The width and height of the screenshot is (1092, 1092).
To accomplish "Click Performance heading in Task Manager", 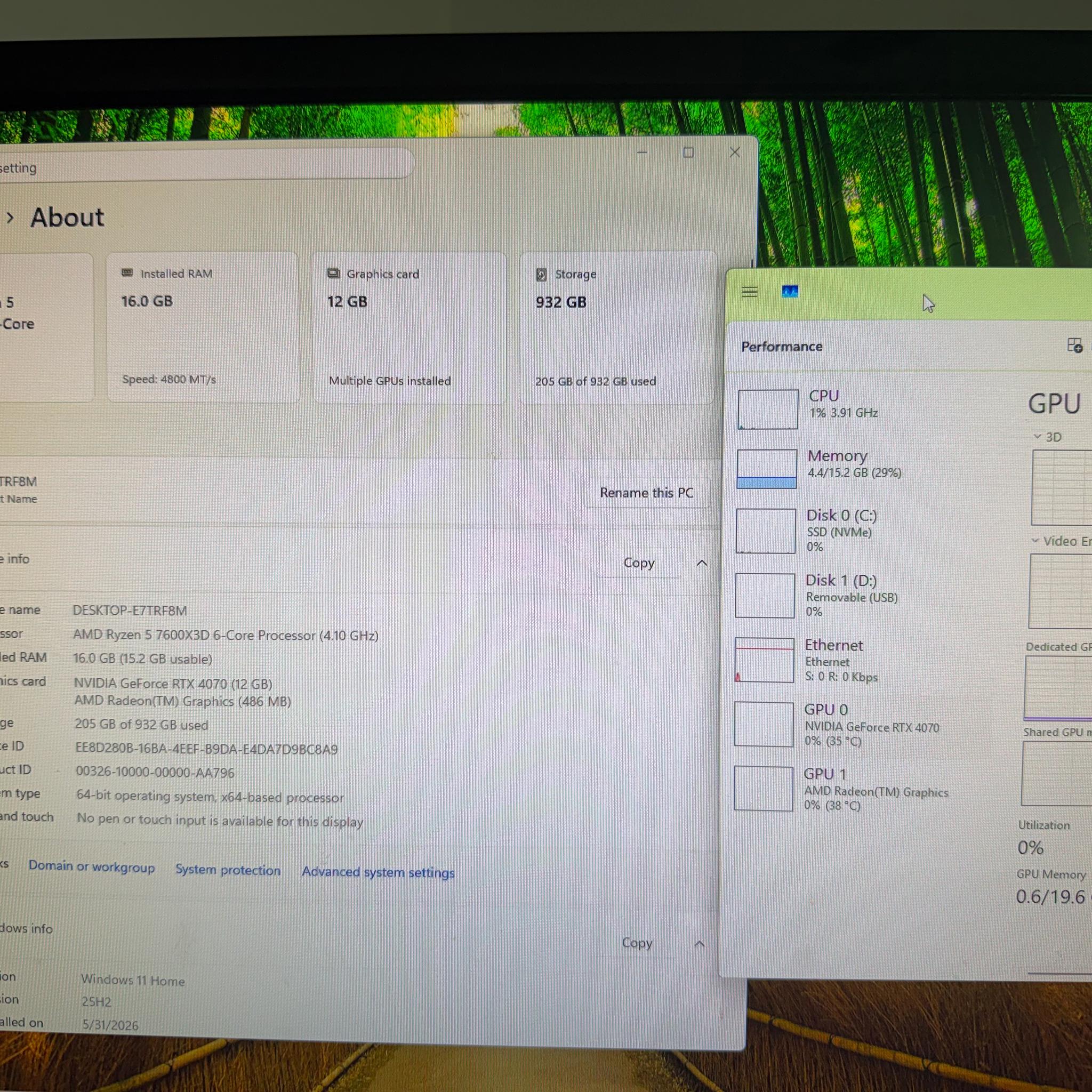I will click(x=782, y=347).
